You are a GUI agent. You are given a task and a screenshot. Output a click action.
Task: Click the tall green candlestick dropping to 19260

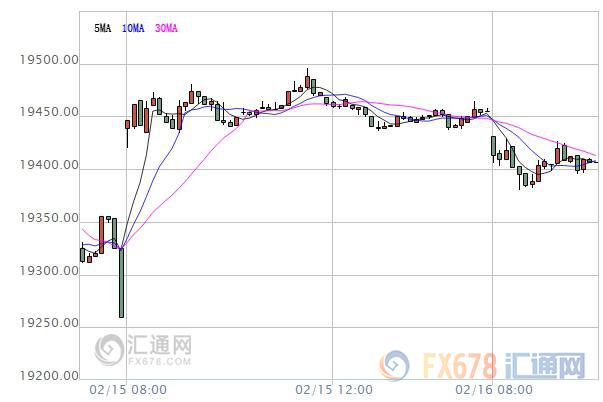click(122, 283)
